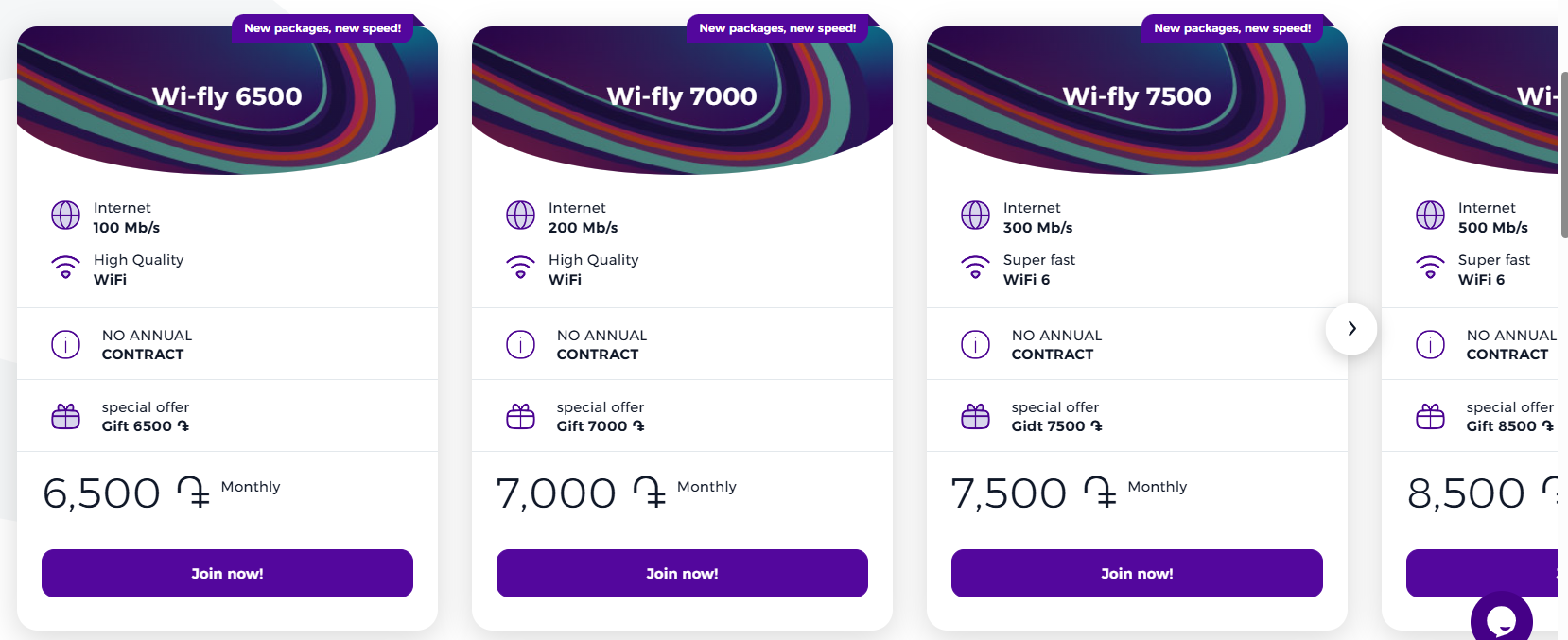Click the gift icon for Gift 6500 offer

(x=65, y=416)
